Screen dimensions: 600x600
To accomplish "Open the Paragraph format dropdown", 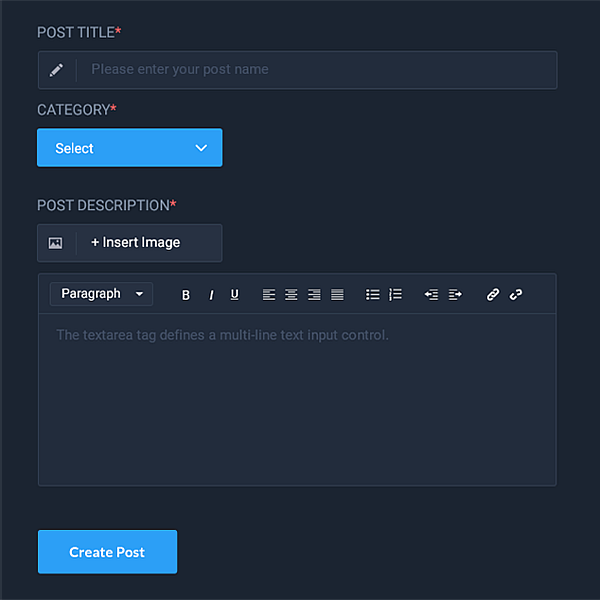I will point(102,294).
